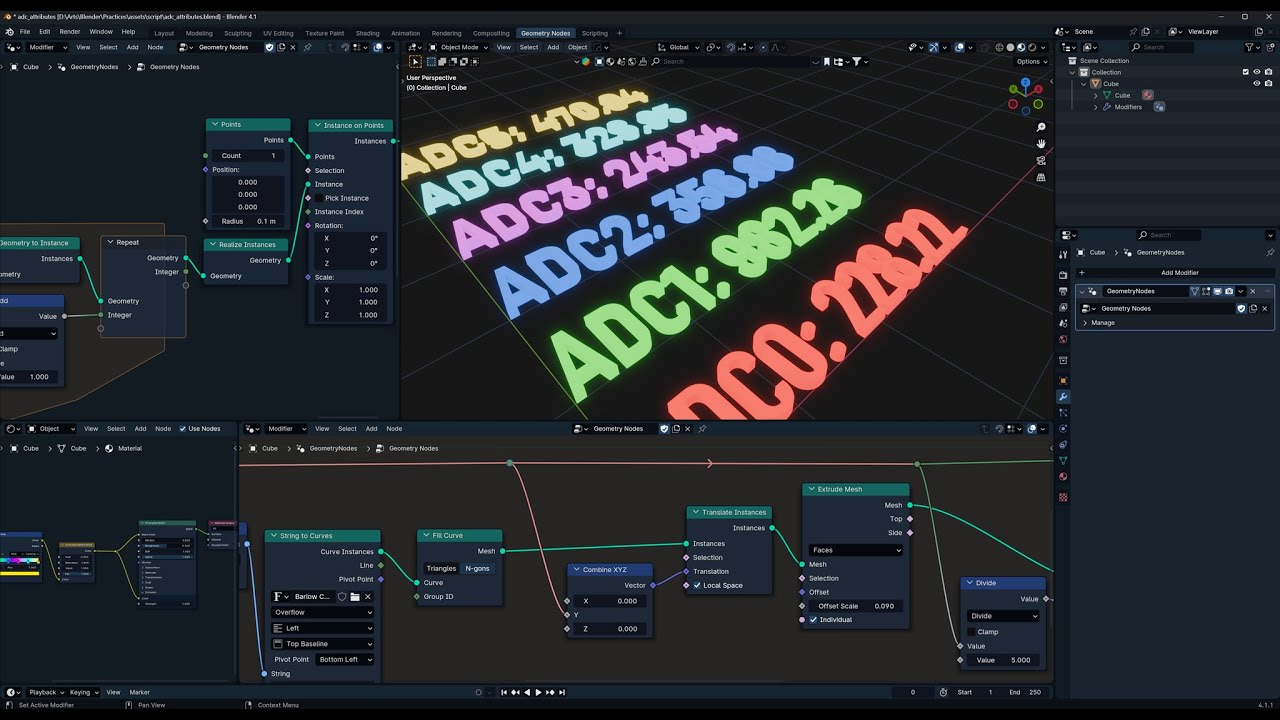The height and width of the screenshot is (720, 1280).
Task: Open the Outliner filter funnel
Action: point(1251,47)
